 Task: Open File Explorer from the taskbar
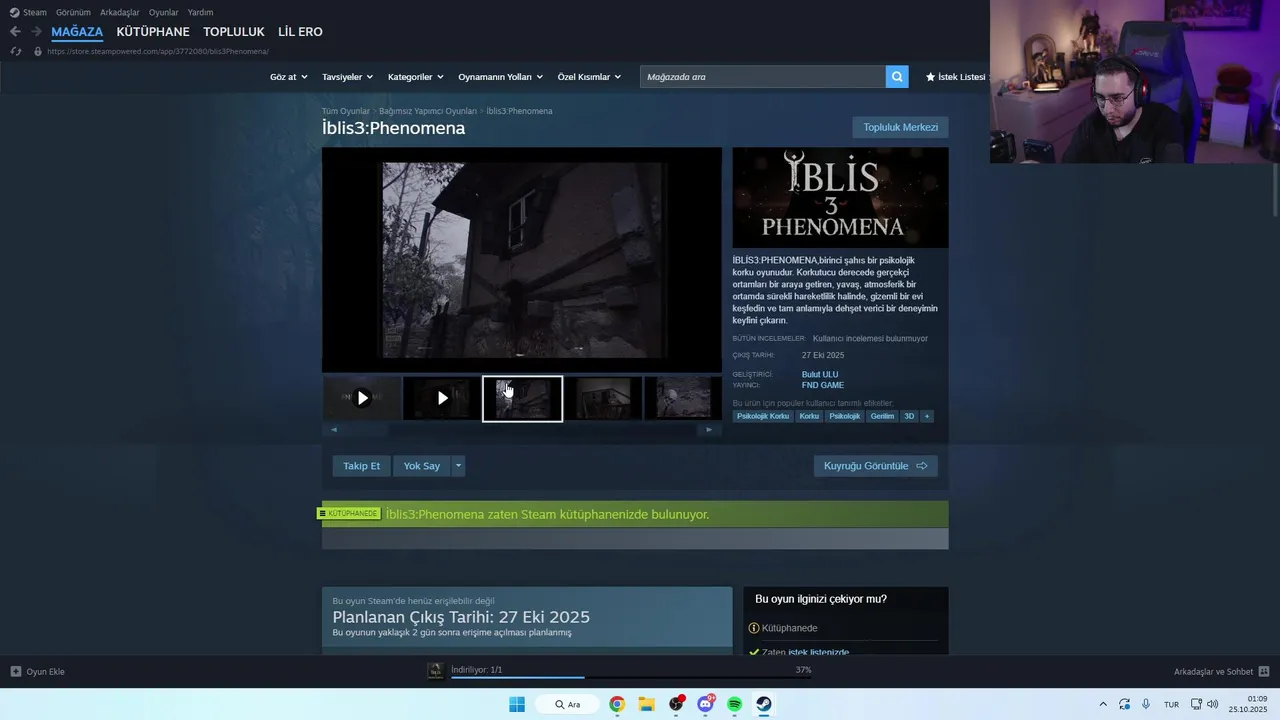point(646,704)
